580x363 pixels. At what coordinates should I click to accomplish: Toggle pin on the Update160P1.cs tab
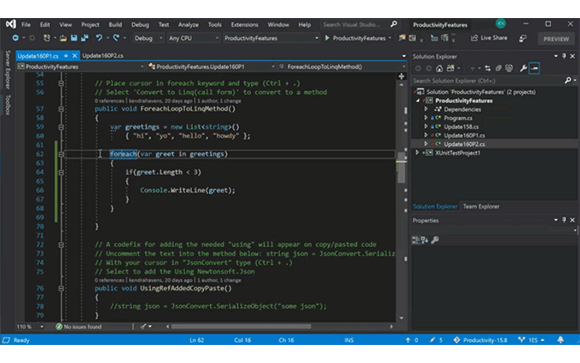click(66, 56)
